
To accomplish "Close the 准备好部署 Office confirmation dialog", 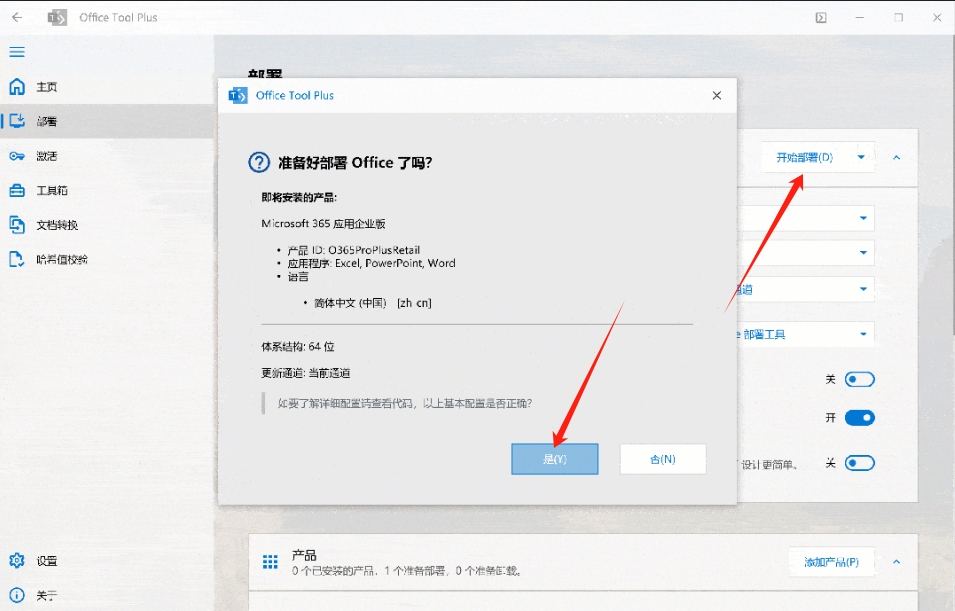I will (716, 95).
